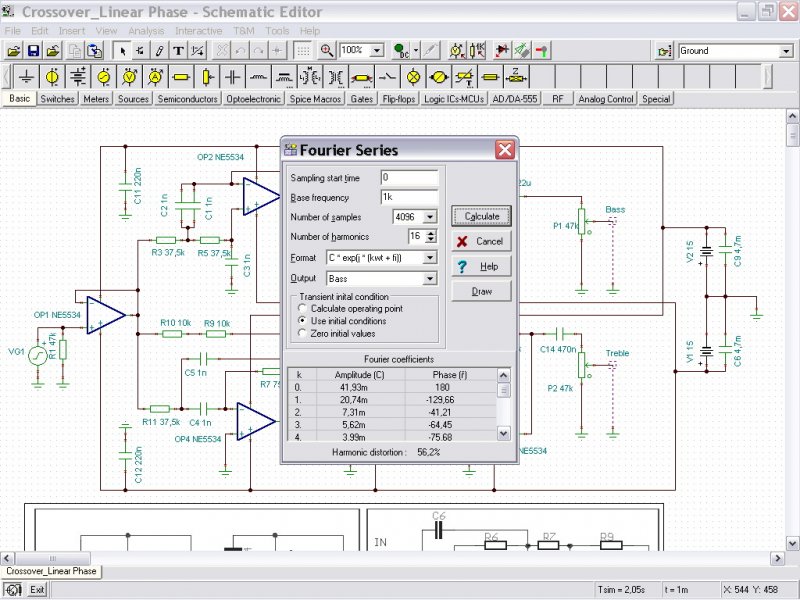
Task: Click the Draw button
Action: [x=481, y=291]
